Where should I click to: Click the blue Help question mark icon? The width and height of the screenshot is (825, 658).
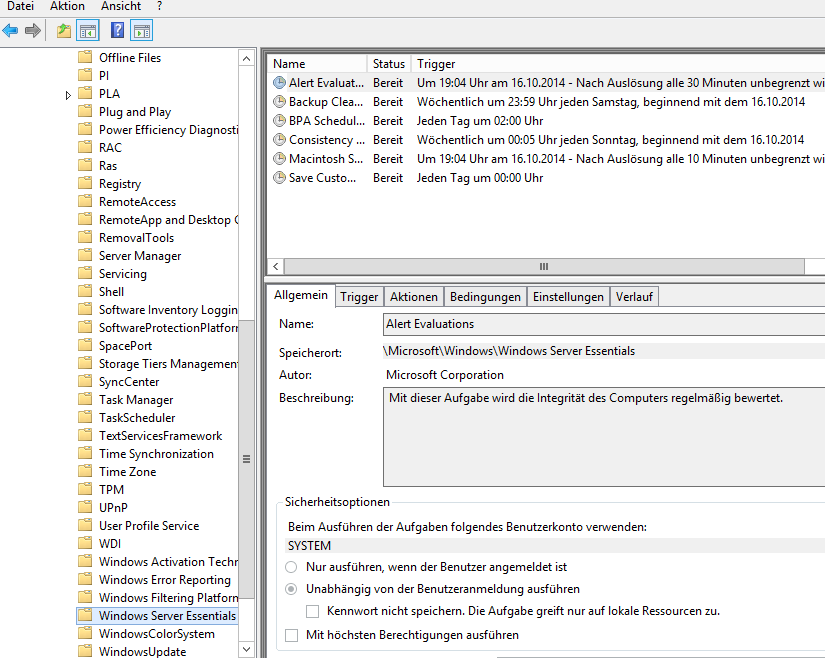tap(118, 30)
